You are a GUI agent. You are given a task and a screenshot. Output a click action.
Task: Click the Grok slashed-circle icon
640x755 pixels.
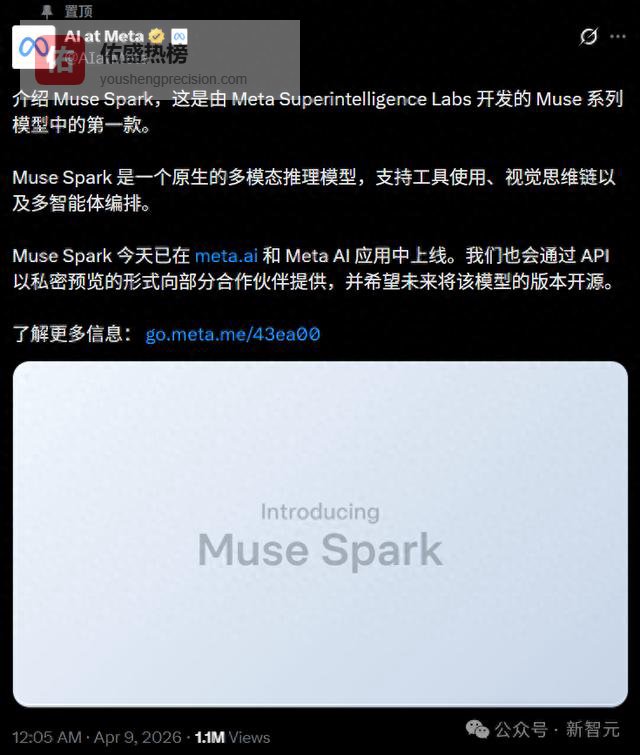(x=588, y=36)
